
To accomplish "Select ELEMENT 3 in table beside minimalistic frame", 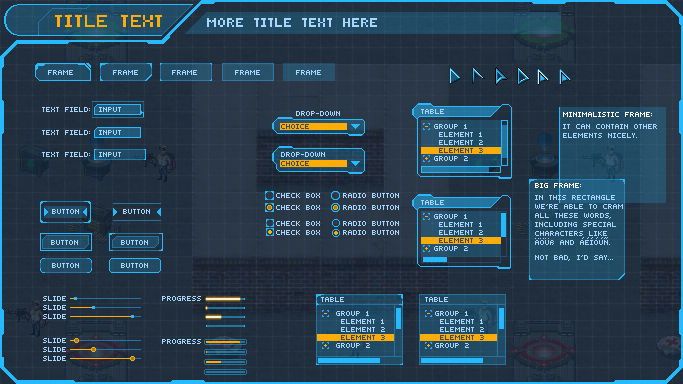I will pos(460,151).
